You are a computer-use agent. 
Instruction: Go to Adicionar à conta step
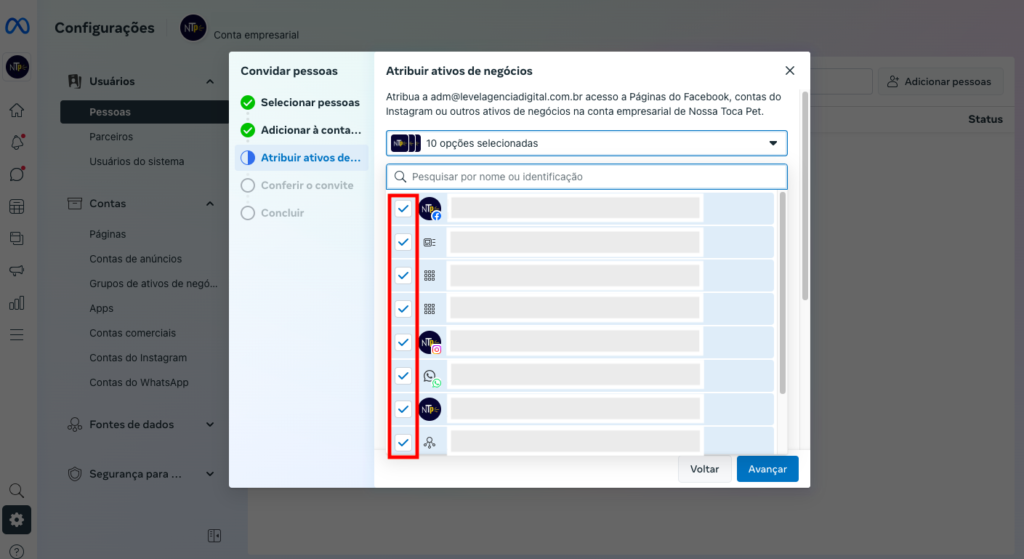coord(301,130)
